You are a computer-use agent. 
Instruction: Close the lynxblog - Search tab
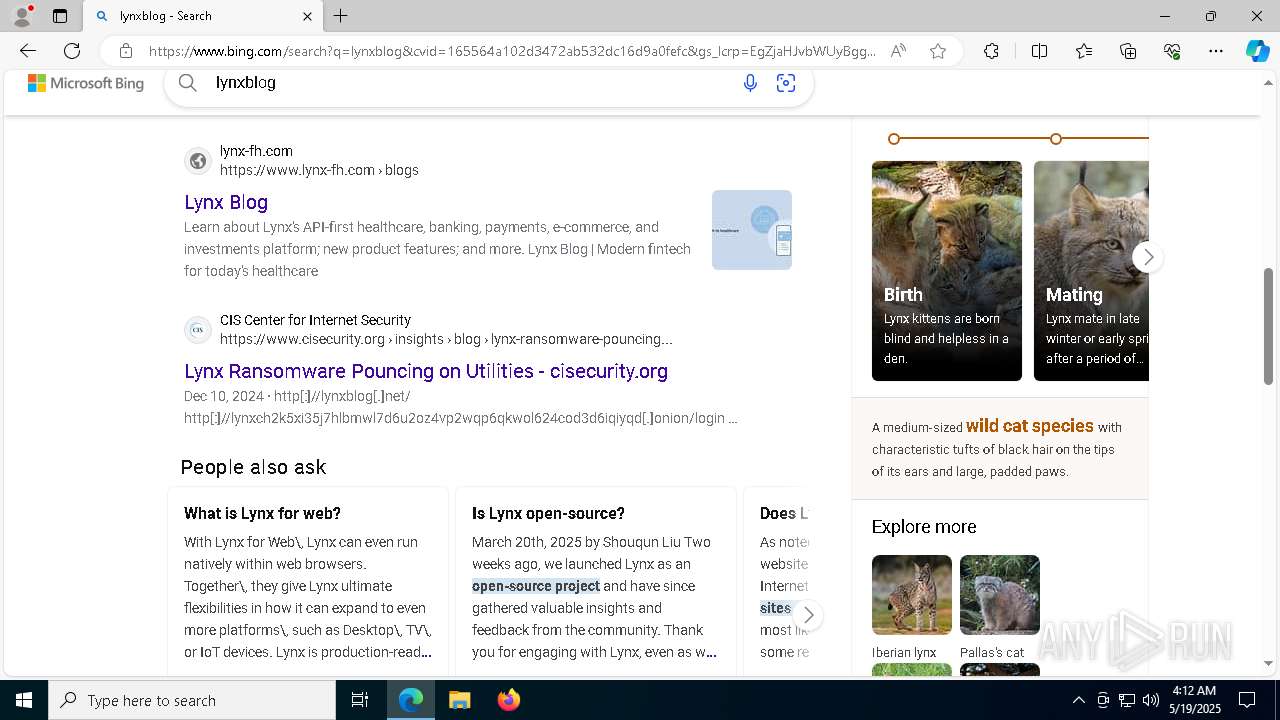[307, 16]
